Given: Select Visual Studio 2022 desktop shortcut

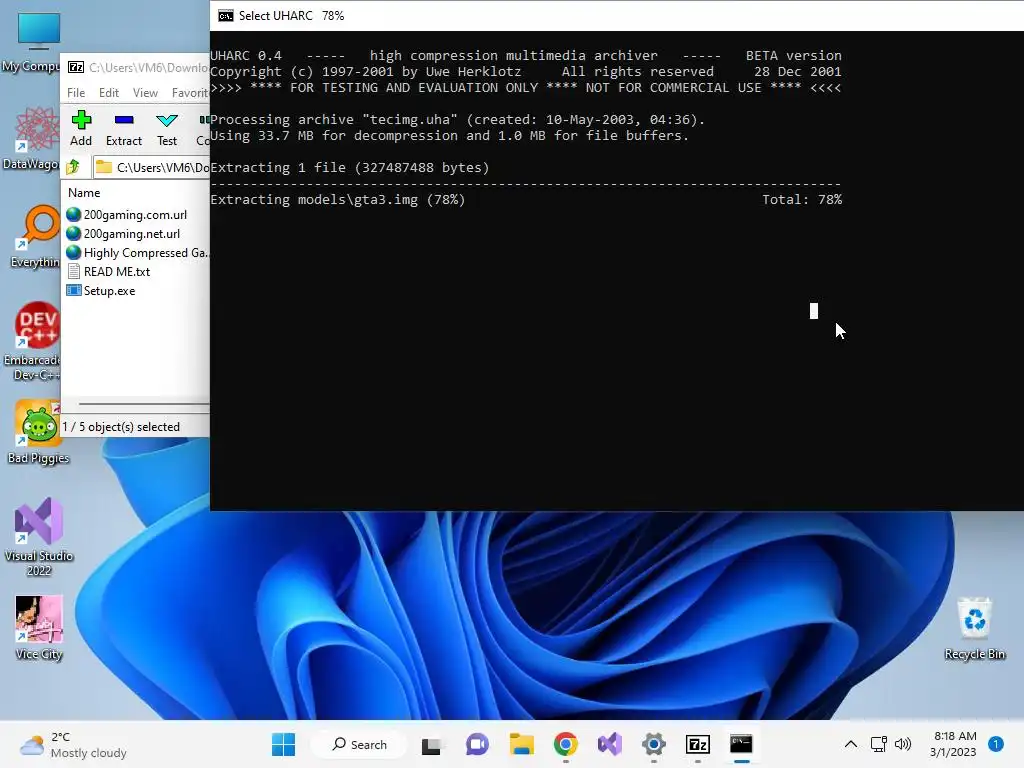Looking at the screenshot, I should 39,537.
